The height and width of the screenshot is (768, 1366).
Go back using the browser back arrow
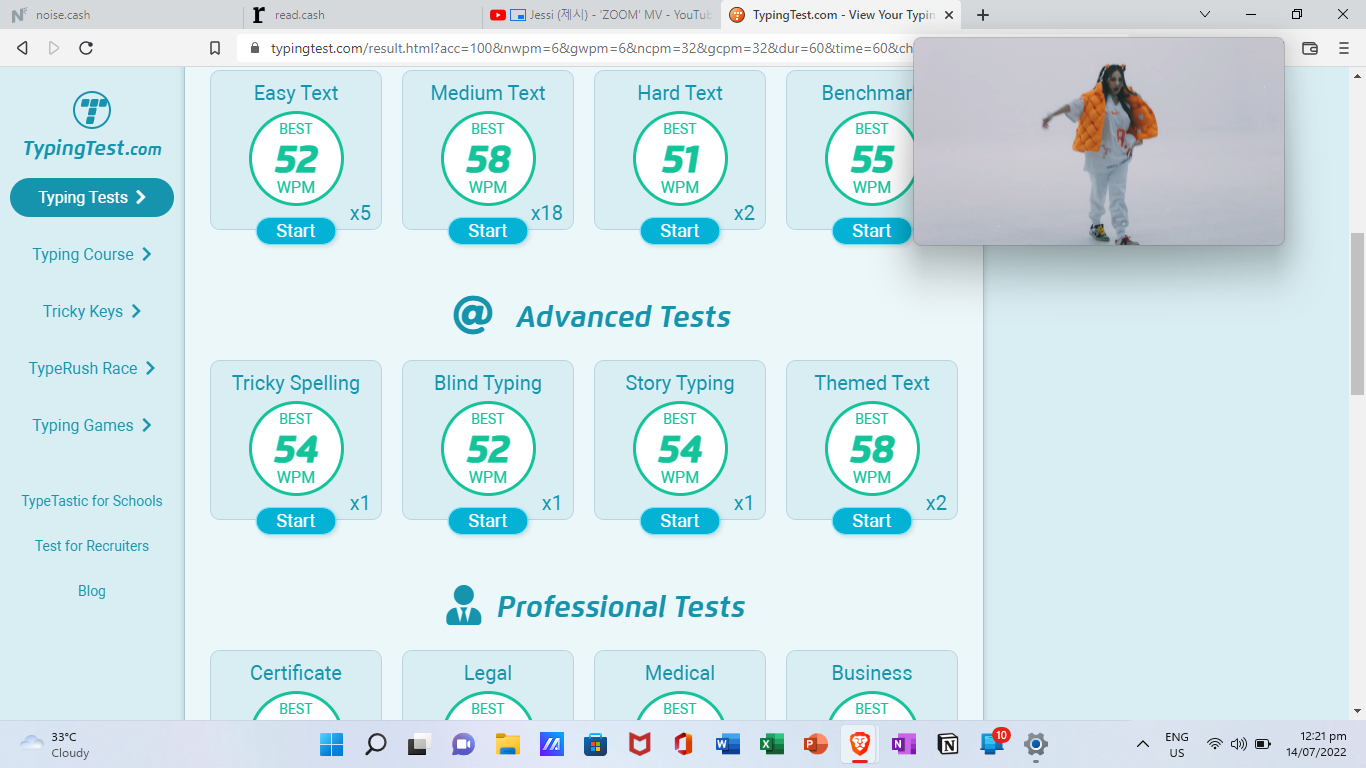pyautogui.click(x=22, y=48)
